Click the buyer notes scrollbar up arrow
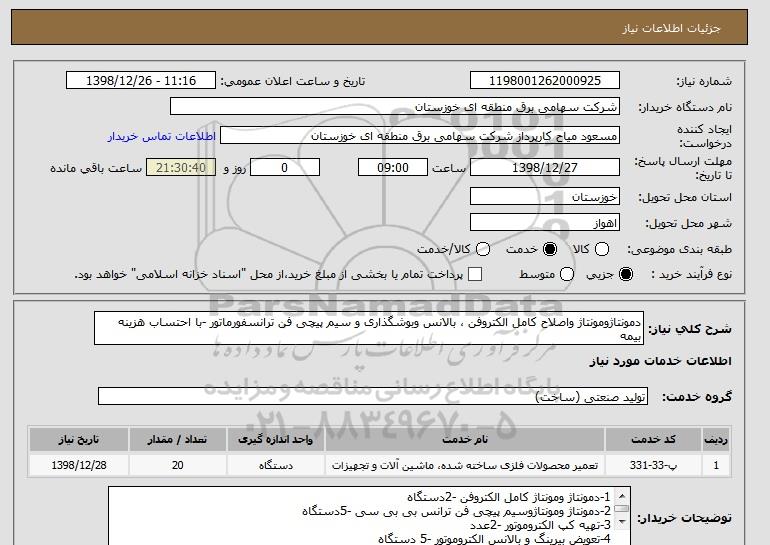The width and height of the screenshot is (770, 545). 622,495
